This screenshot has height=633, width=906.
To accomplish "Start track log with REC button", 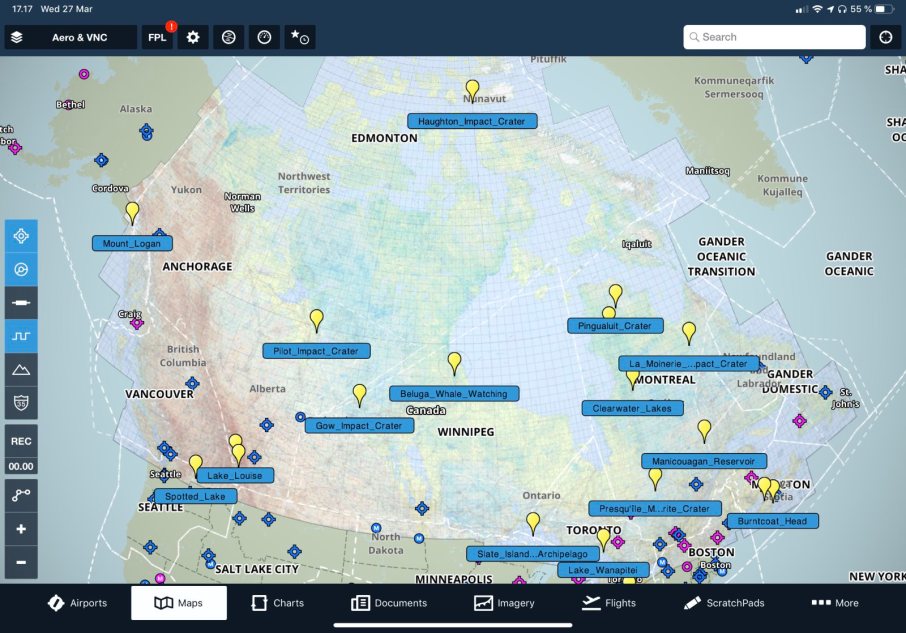I will (x=21, y=441).
